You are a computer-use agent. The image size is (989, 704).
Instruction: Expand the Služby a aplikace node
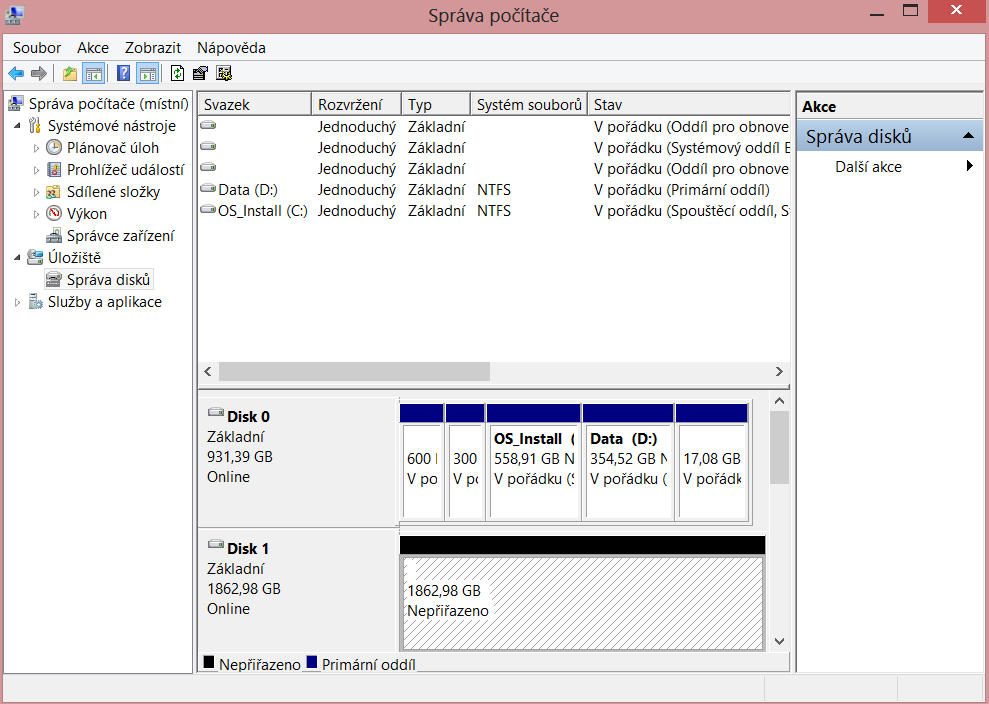(x=18, y=302)
